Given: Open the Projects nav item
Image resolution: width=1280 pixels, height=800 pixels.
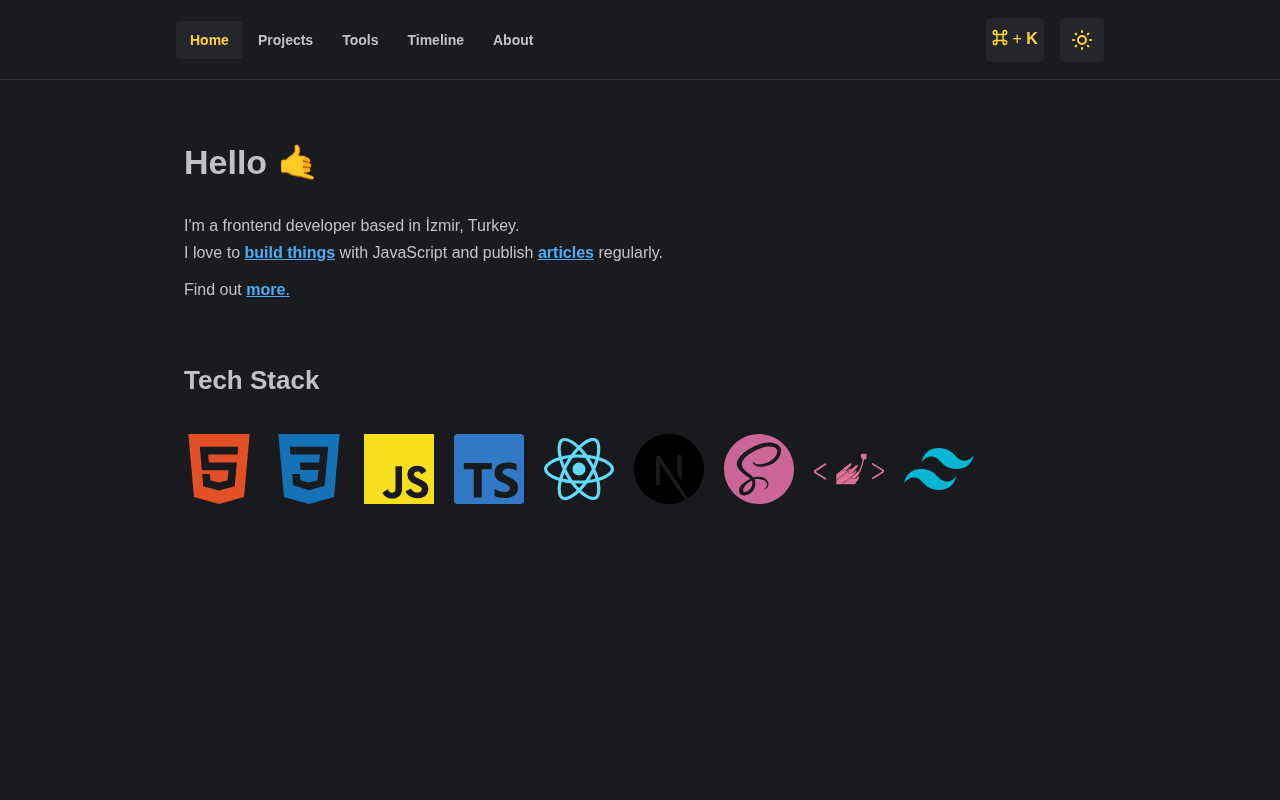Looking at the screenshot, I should (x=285, y=40).
